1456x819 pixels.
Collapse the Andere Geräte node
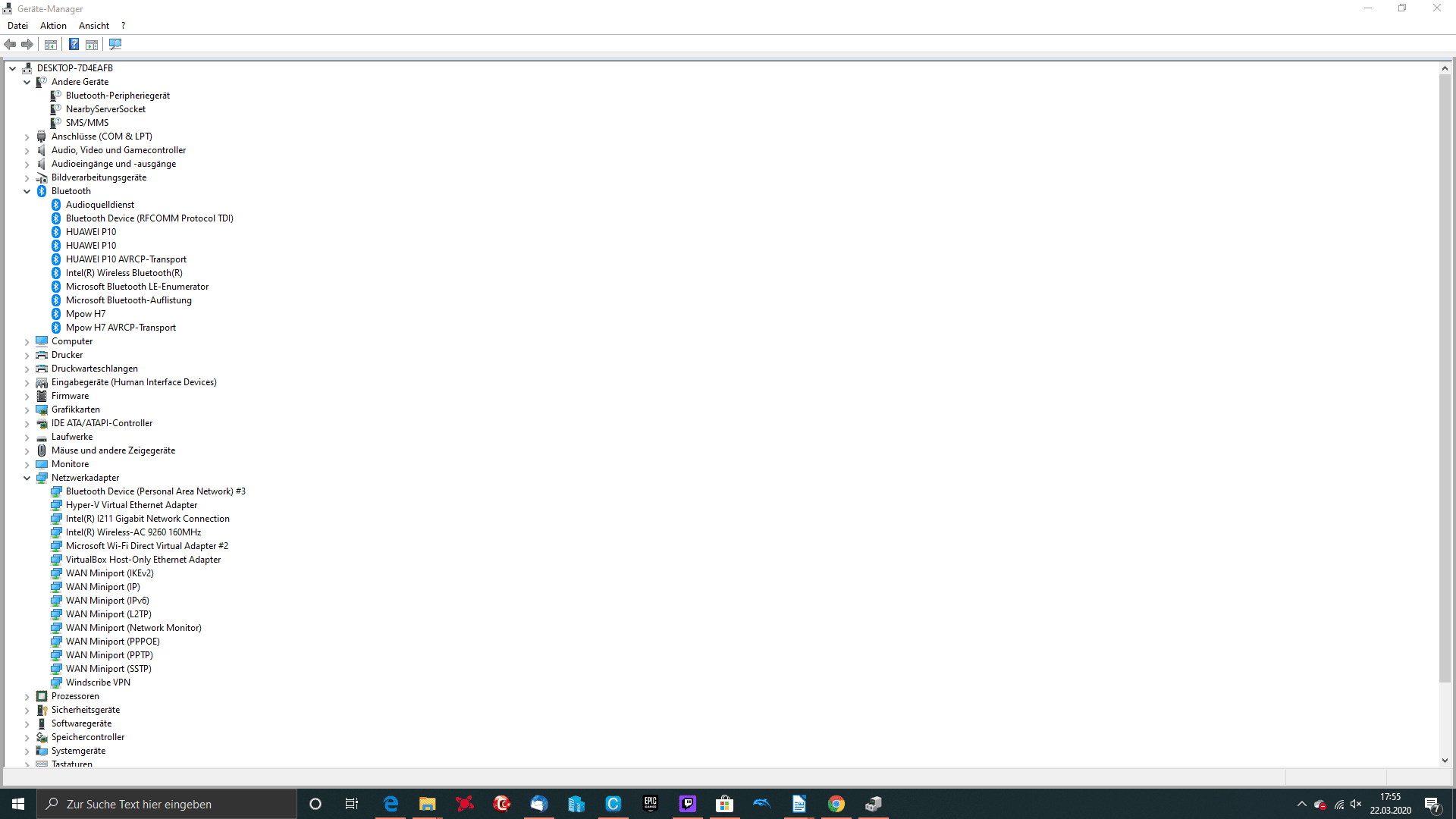(x=27, y=82)
